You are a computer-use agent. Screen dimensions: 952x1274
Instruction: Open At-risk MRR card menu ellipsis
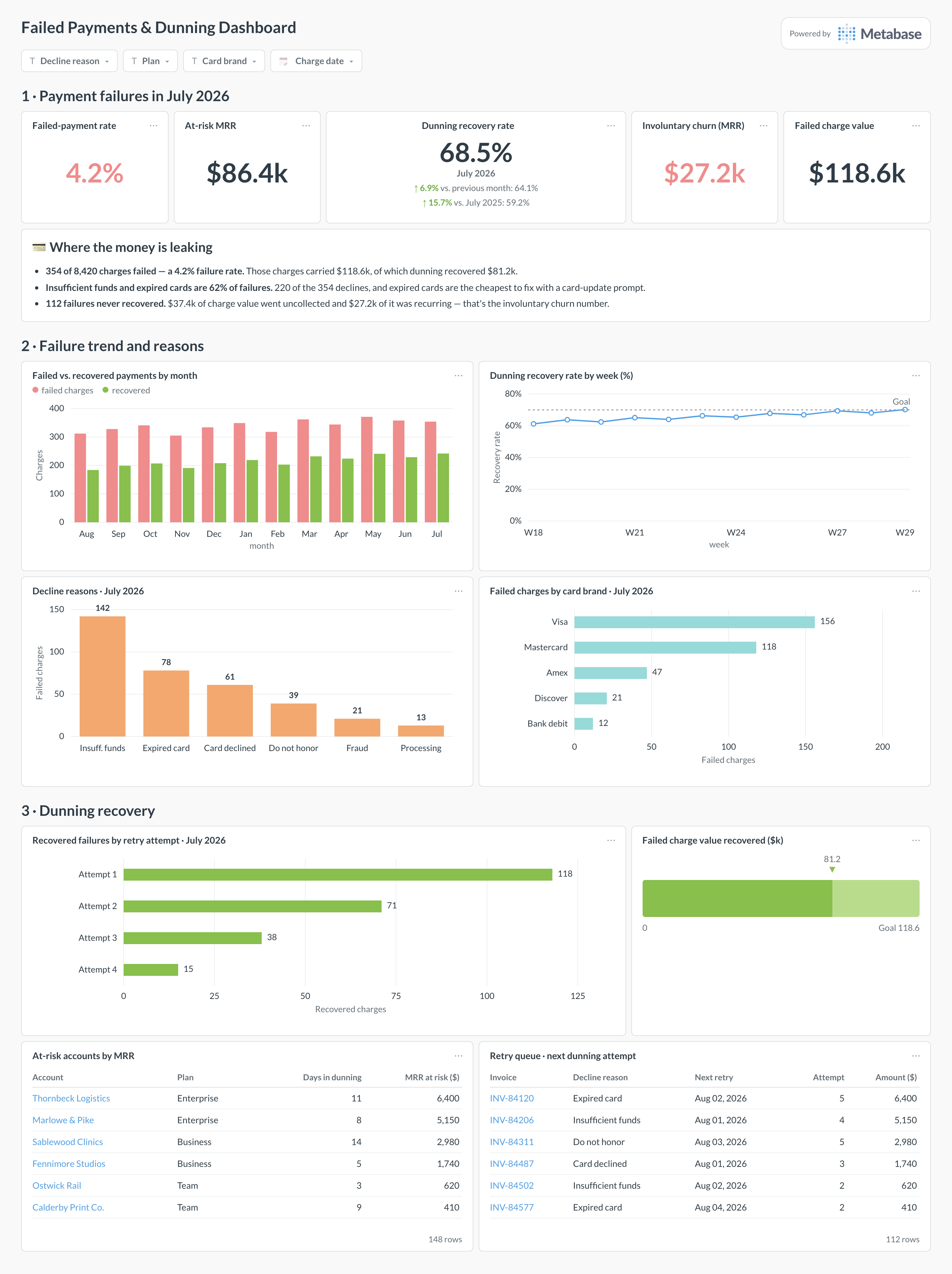306,126
